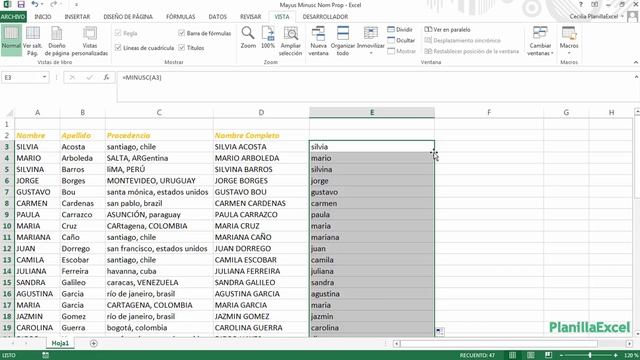Select the Hoja1 sheet tab
This screenshot has width=640, height=360.
60,343
